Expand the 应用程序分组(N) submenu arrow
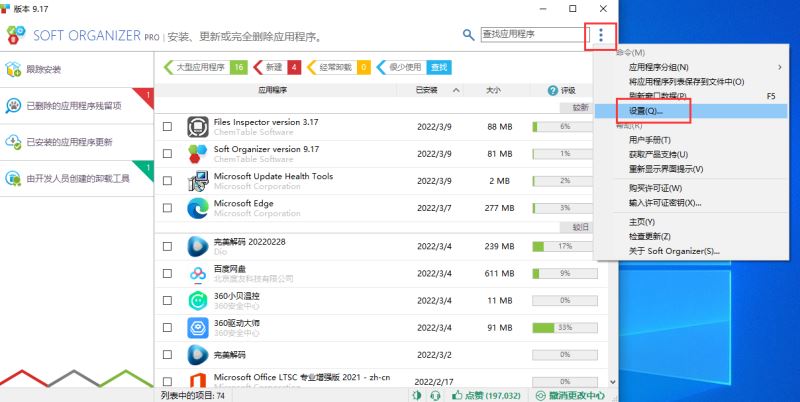 tap(780, 67)
